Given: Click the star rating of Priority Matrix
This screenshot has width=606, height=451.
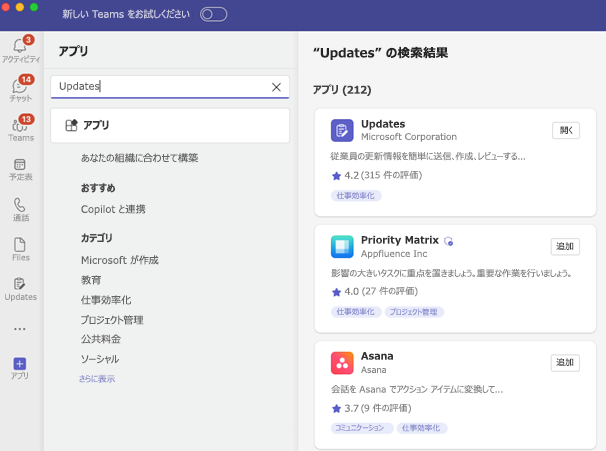Looking at the screenshot, I should coord(337,292).
